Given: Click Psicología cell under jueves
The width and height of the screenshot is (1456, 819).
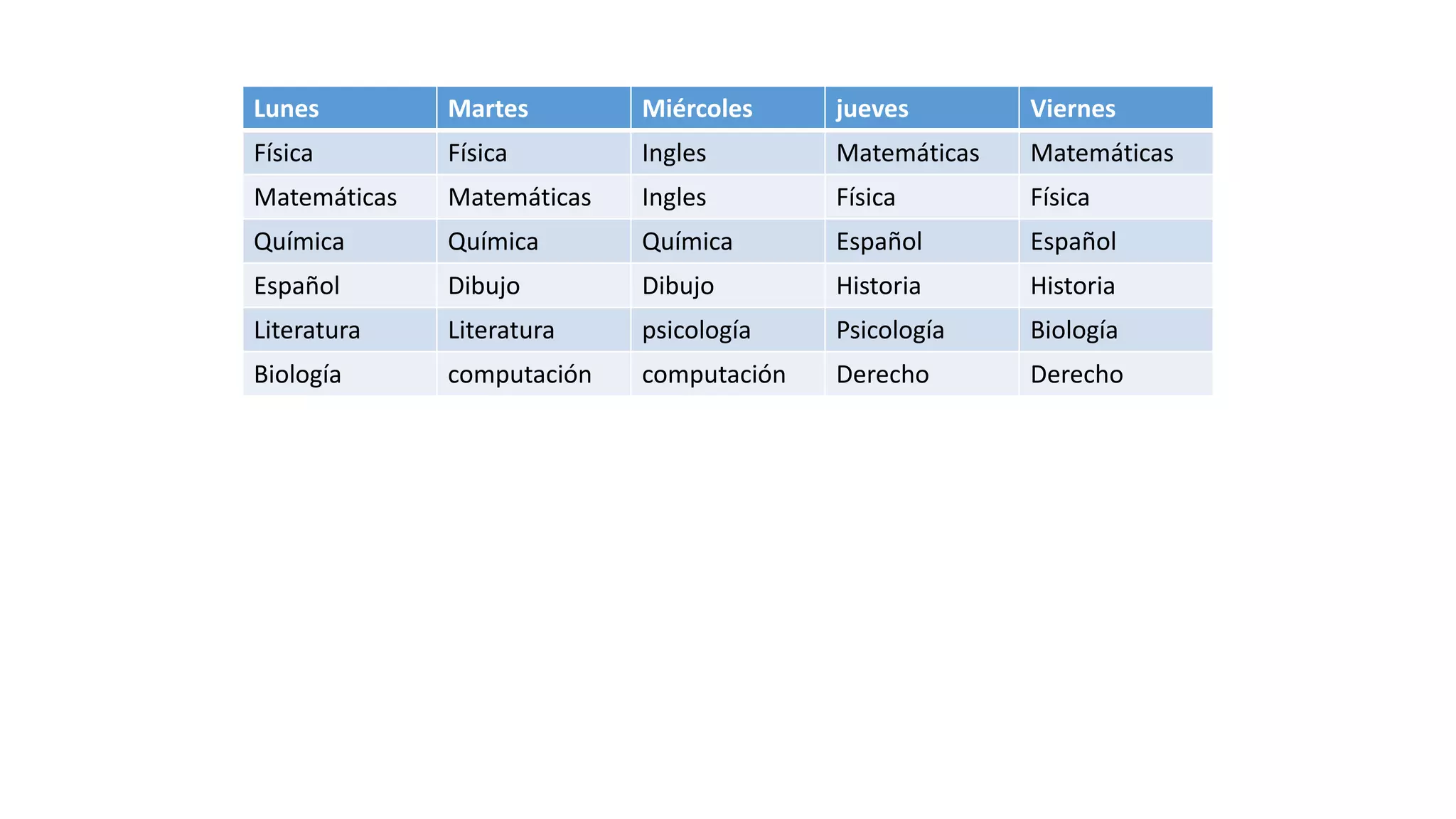Looking at the screenshot, I should click(890, 330).
